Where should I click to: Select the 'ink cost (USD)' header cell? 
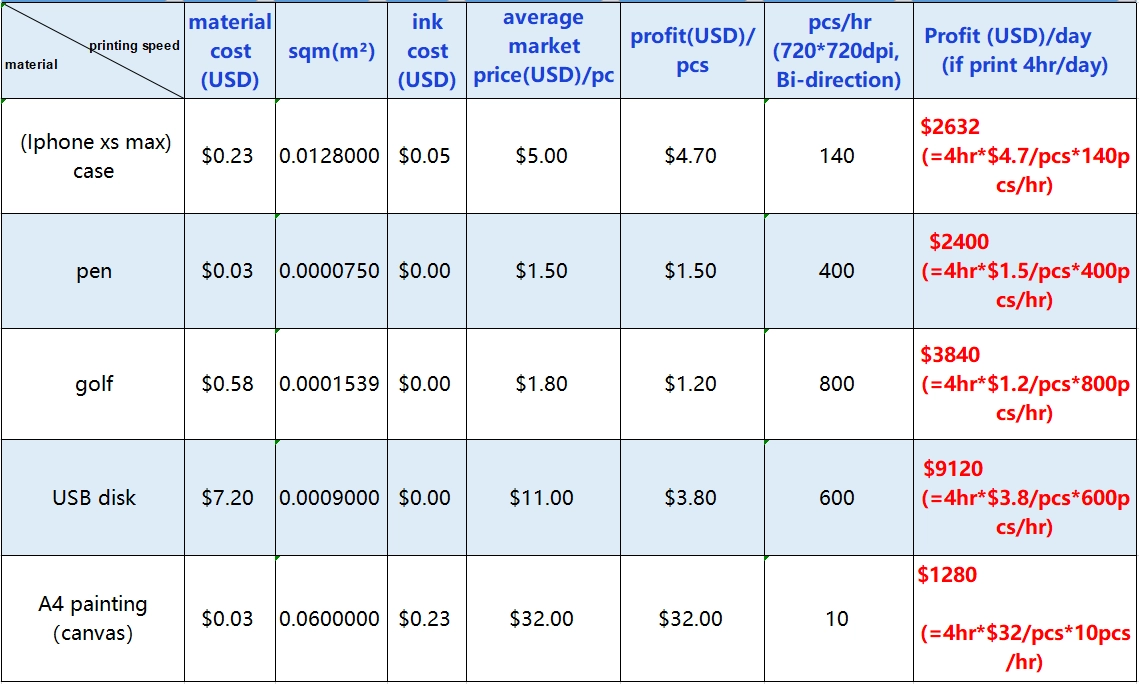[427, 51]
